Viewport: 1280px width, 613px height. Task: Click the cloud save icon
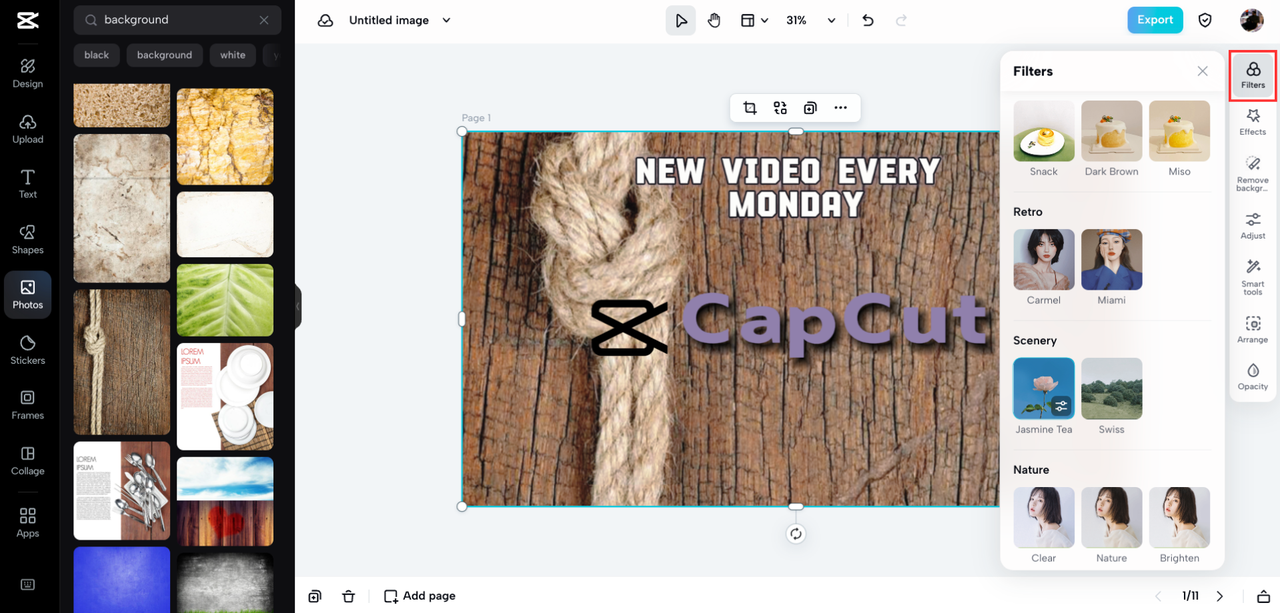coord(325,20)
